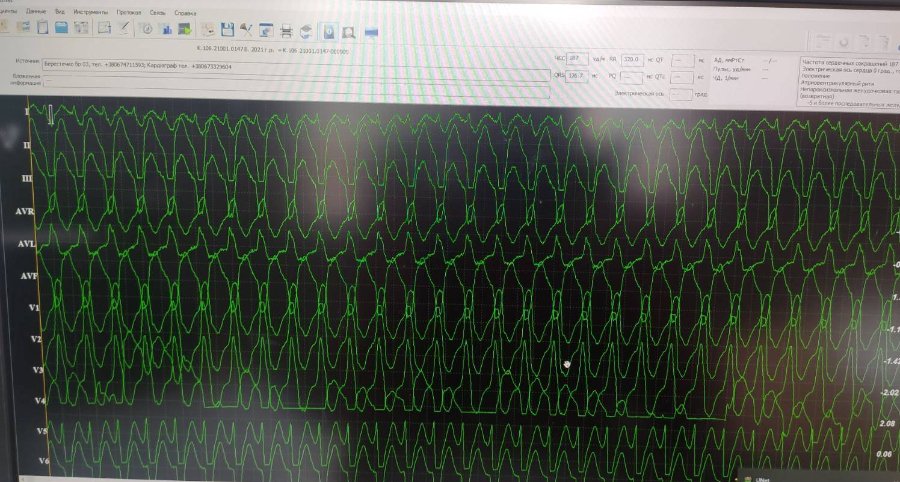
Task: Click the QRS value field
Action: (576, 75)
